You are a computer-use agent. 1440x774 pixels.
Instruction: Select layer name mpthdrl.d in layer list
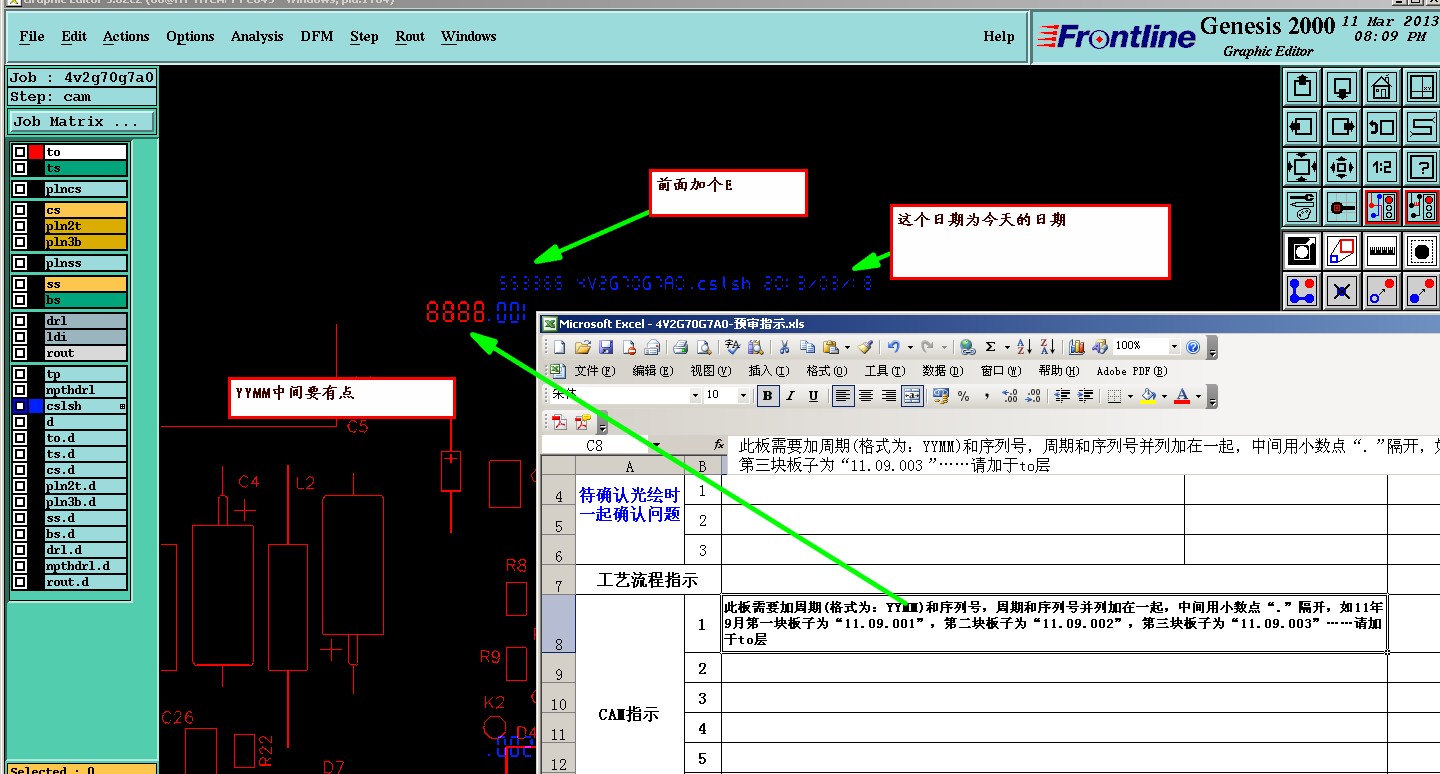[86, 566]
